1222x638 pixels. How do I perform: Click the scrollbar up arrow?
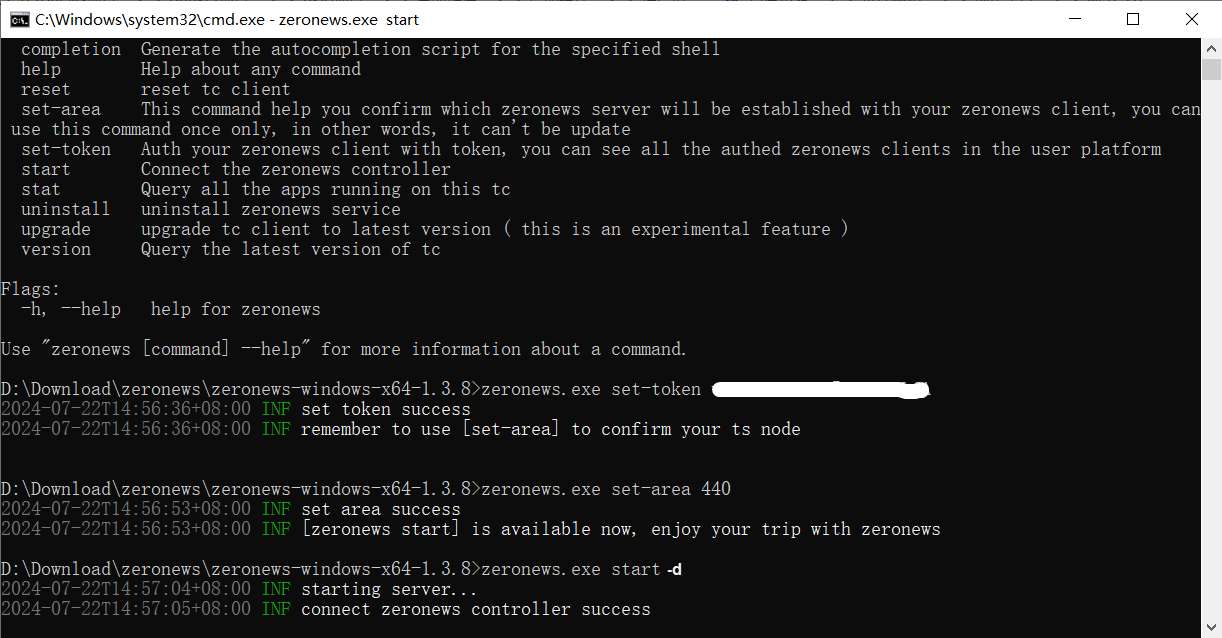click(1211, 48)
